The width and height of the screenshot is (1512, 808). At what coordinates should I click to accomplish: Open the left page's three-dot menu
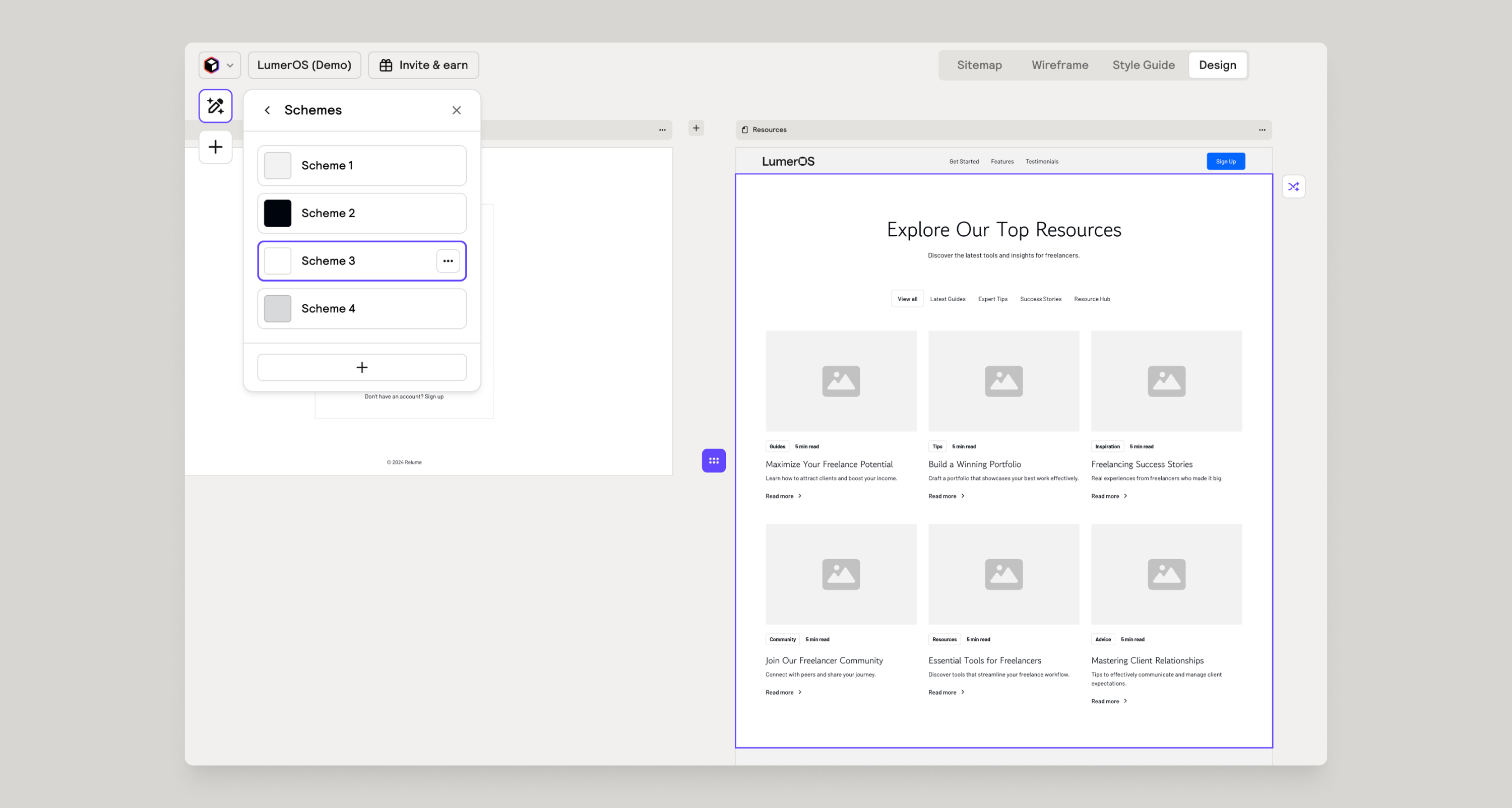tap(661, 129)
